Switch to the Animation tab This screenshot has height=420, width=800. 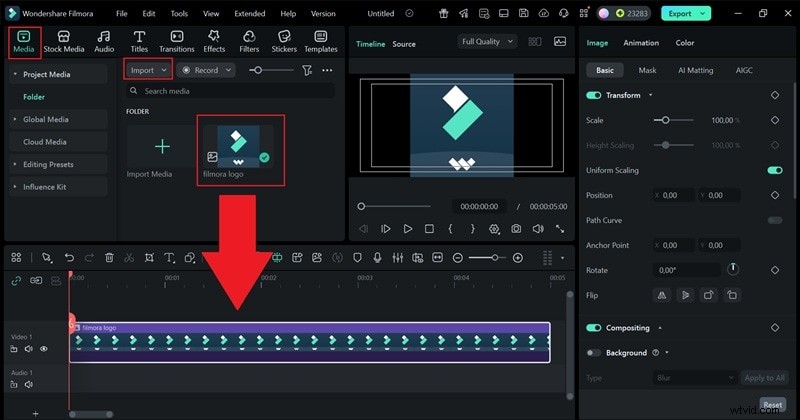641,43
